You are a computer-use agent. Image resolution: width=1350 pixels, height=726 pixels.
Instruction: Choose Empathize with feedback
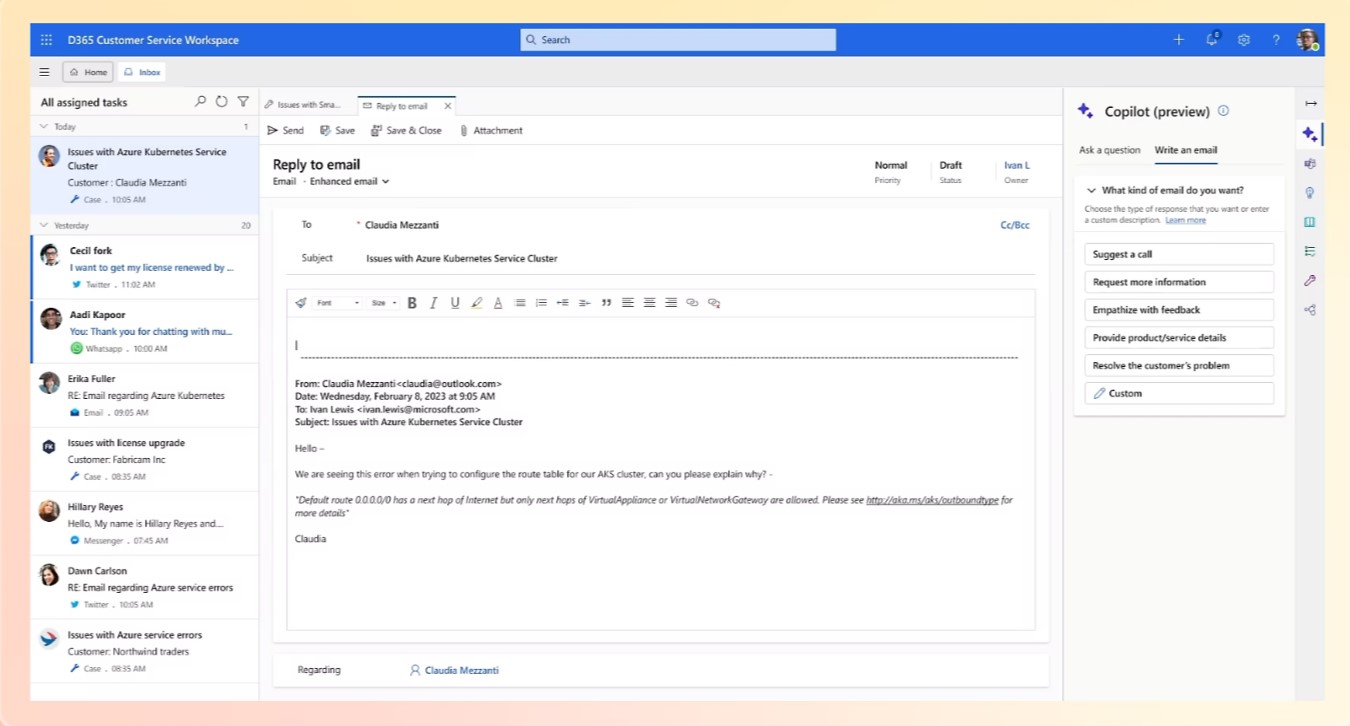click(1179, 310)
